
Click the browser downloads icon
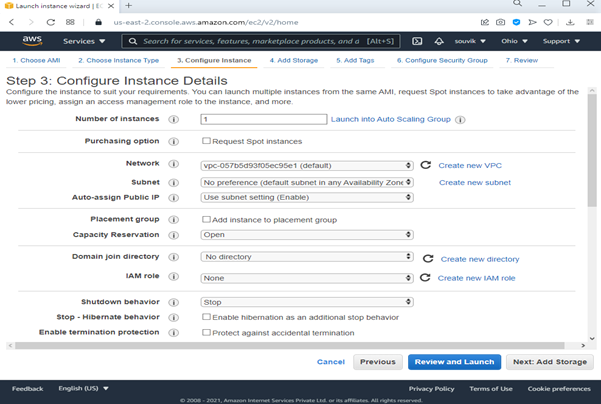[570, 22]
